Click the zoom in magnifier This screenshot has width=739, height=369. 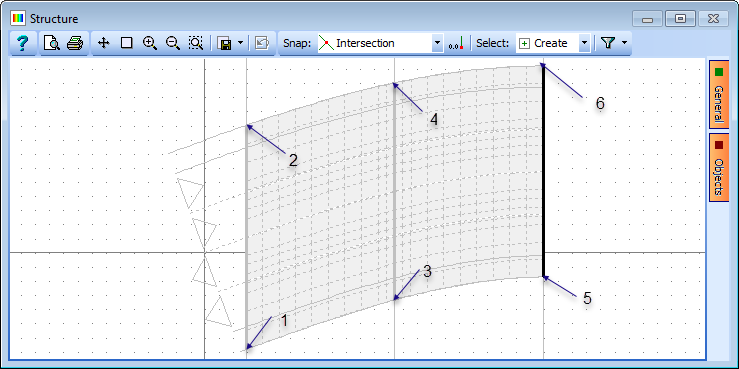149,43
